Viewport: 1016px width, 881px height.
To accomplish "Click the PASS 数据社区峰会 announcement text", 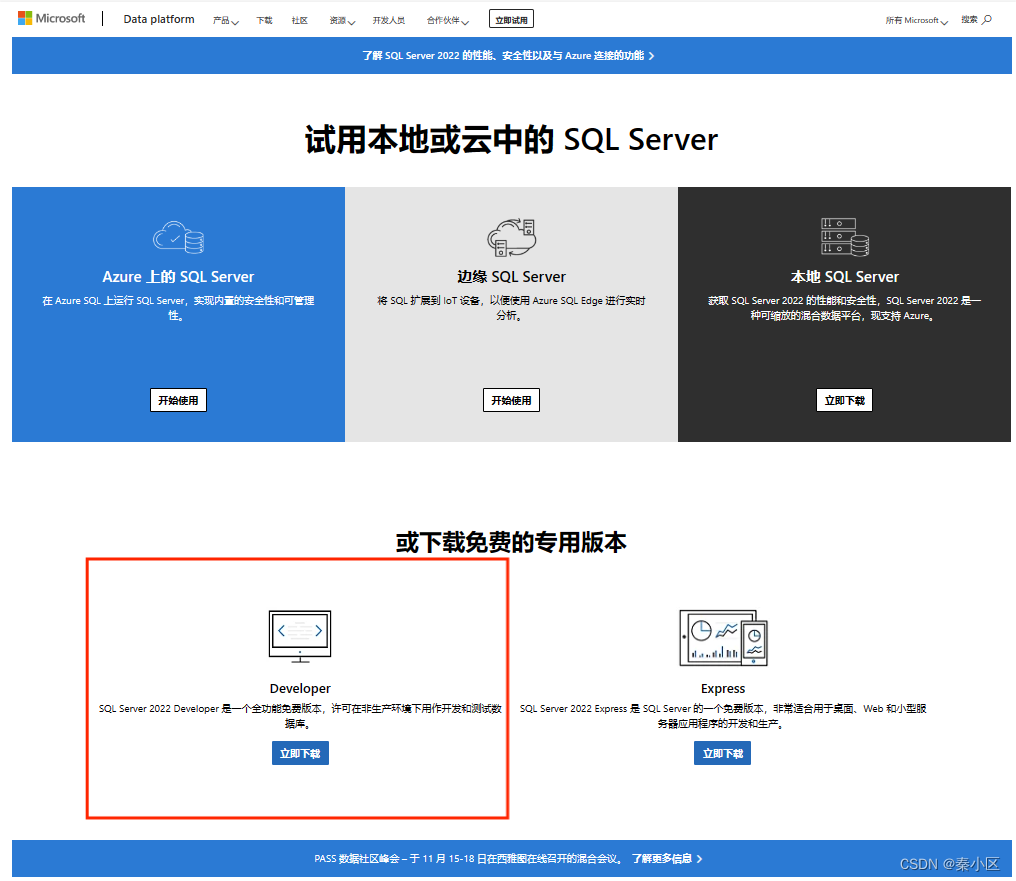I will (468, 859).
